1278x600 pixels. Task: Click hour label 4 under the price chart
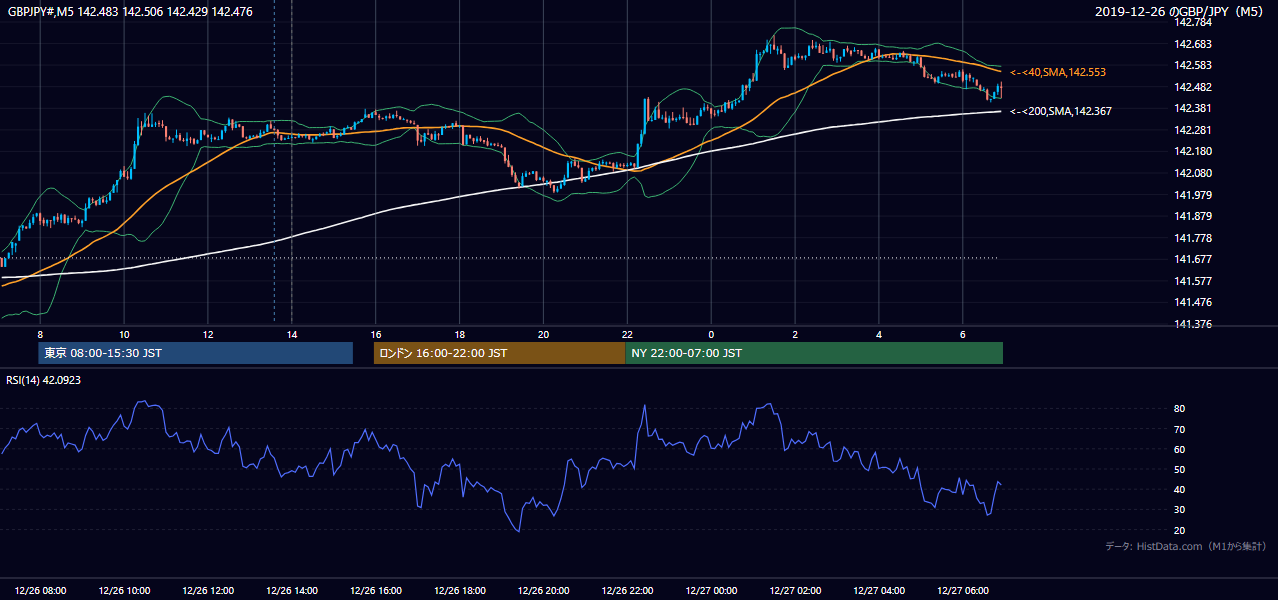click(x=879, y=334)
